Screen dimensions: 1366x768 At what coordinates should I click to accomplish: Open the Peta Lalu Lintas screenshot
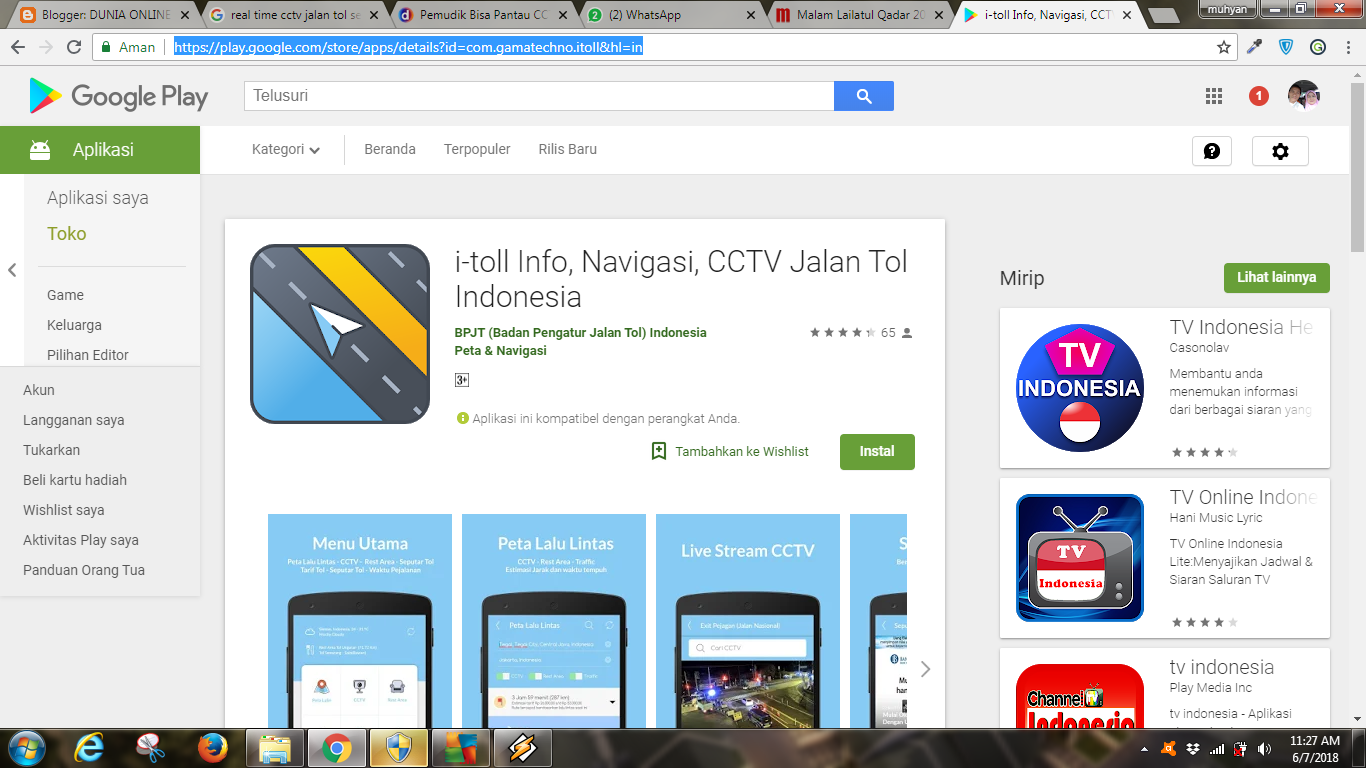tap(554, 620)
